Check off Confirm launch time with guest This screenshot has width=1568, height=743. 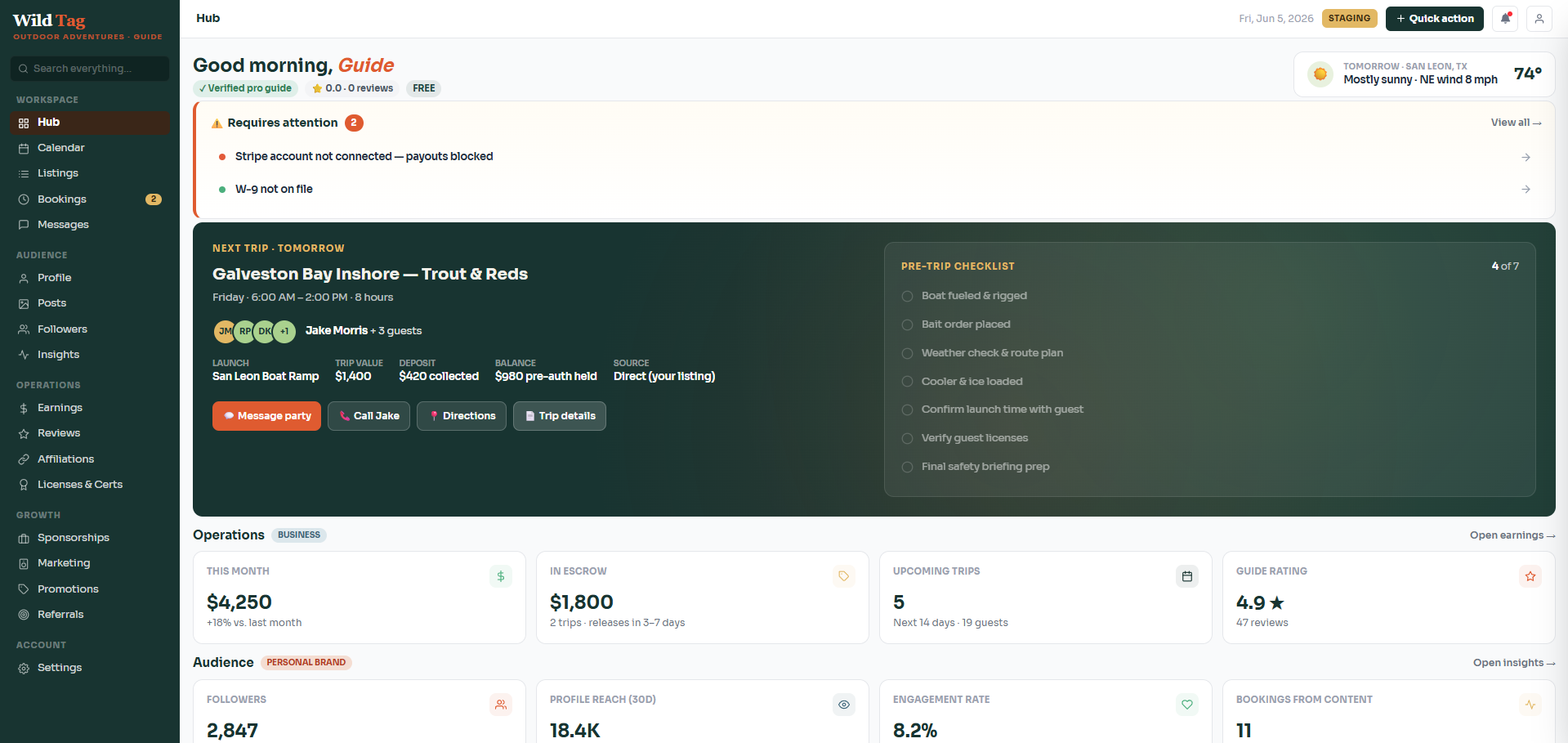(x=907, y=410)
